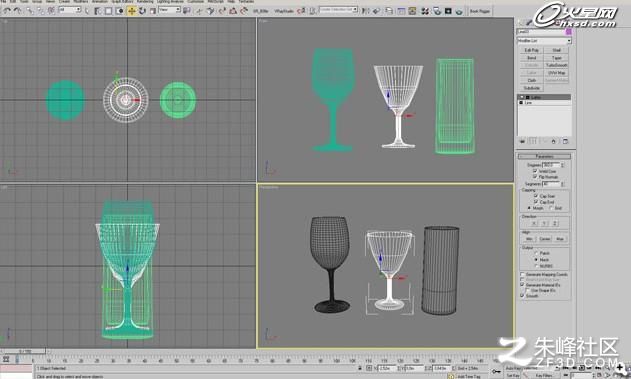Click the Quick Render teapot icon
Screen dimensions: 631x379
[x=459, y=11]
